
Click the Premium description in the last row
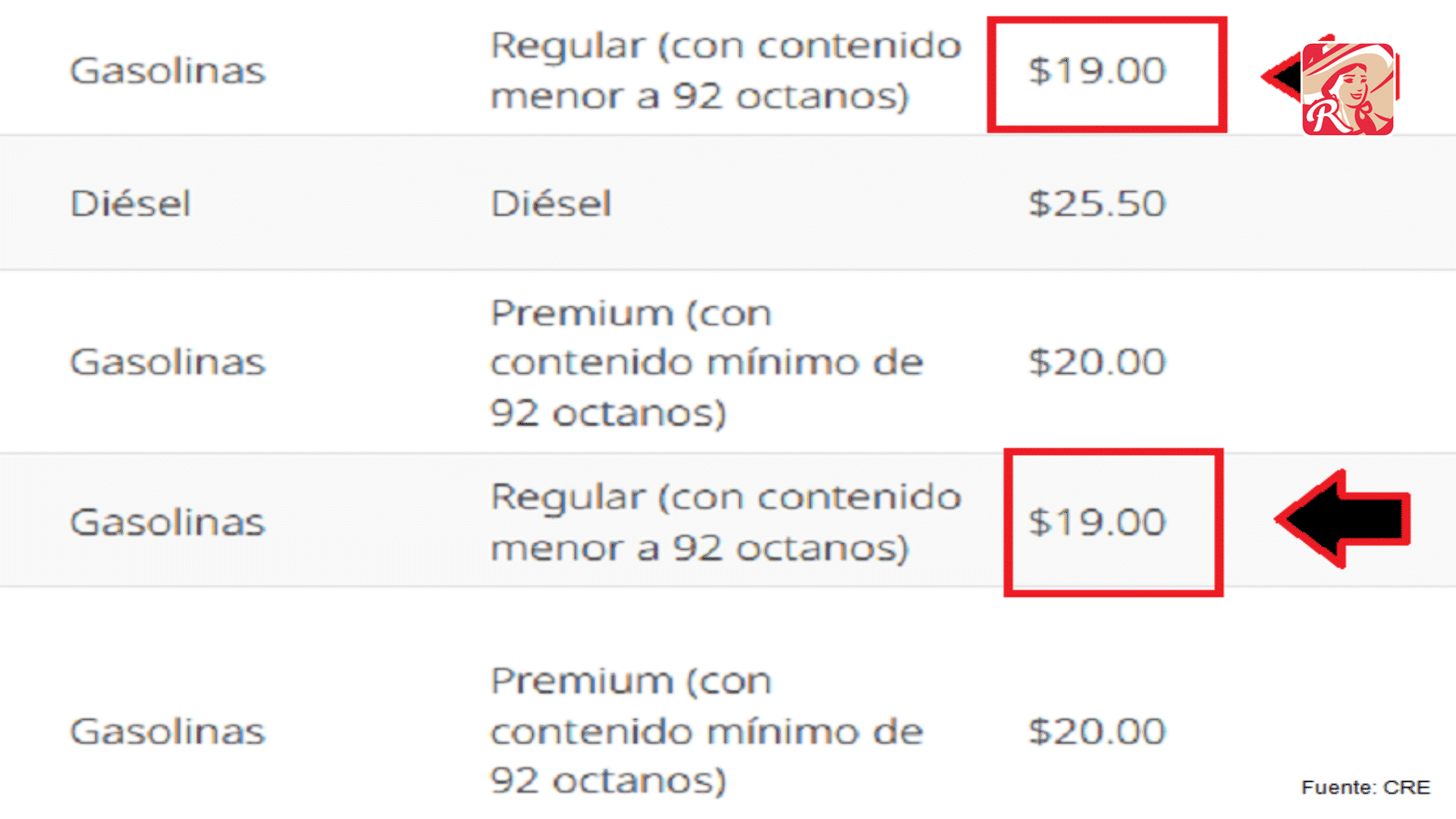[706, 730]
